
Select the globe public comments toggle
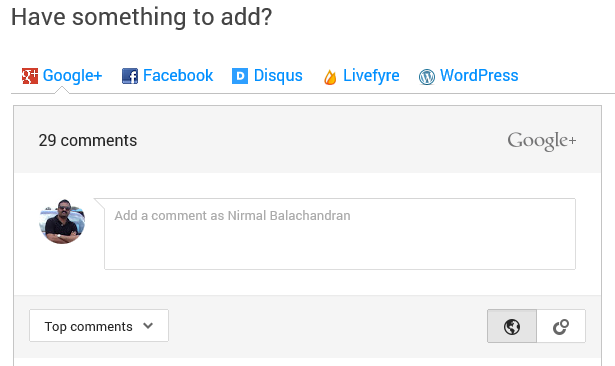coord(512,326)
